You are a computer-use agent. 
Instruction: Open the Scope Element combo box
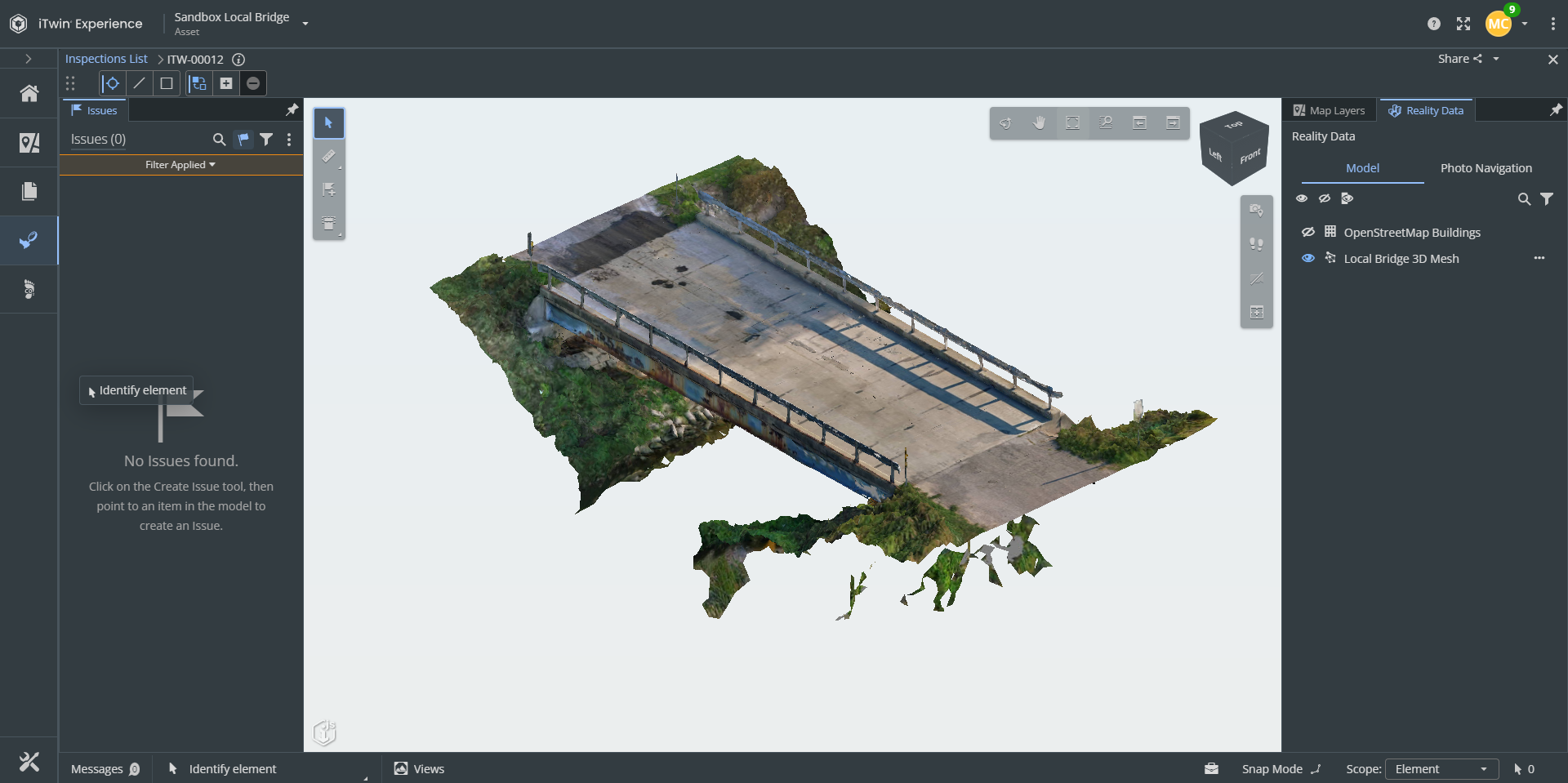pos(1442,769)
